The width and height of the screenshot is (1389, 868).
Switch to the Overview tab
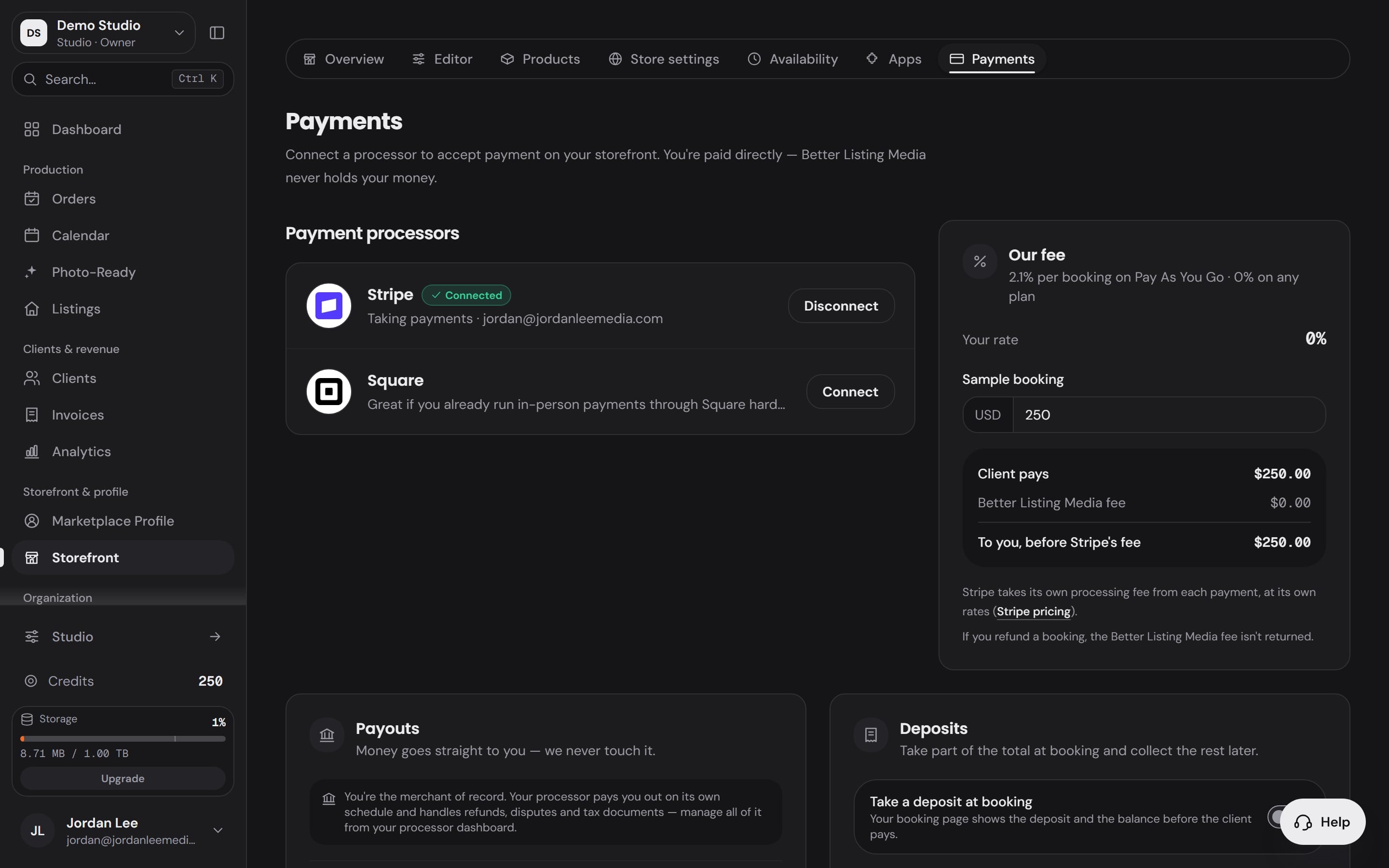click(x=344, y=59)
